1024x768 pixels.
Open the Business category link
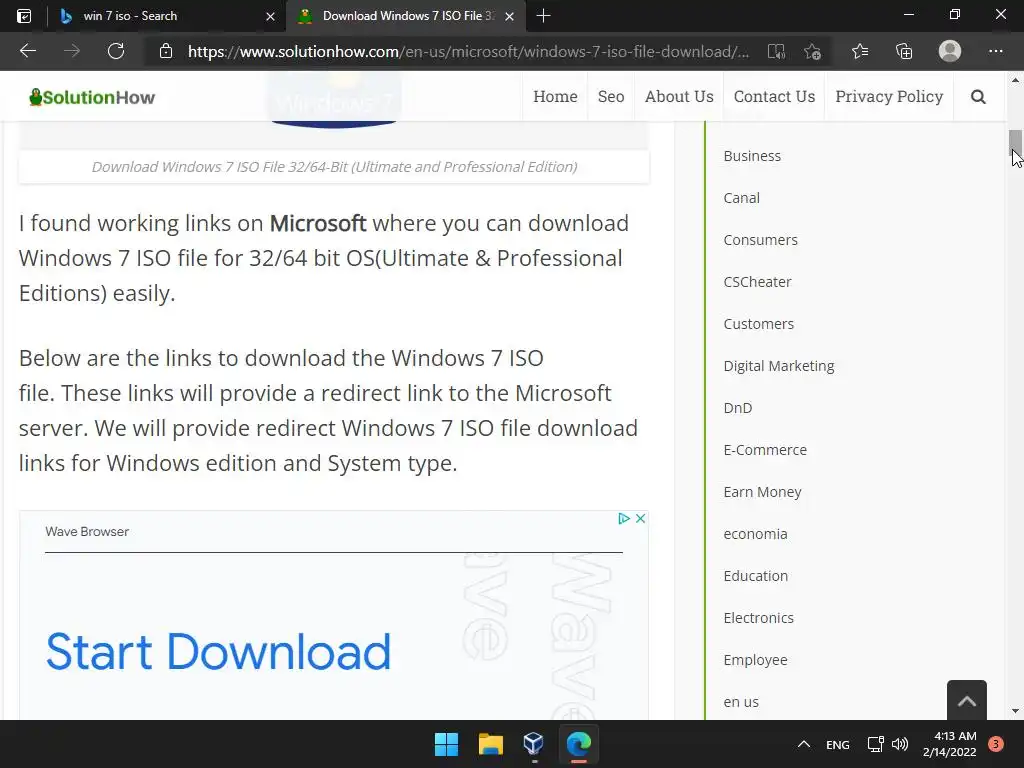(x=752, y=156)
